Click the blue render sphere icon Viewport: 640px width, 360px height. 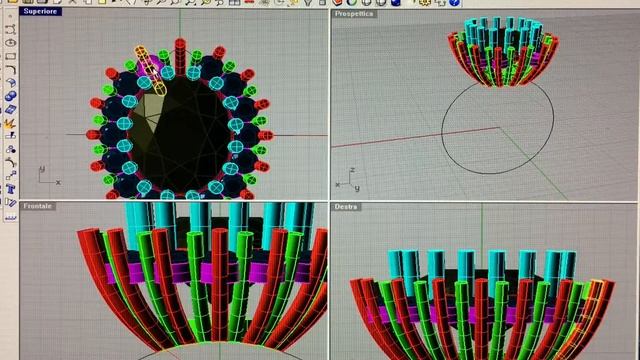coord(396,3)
